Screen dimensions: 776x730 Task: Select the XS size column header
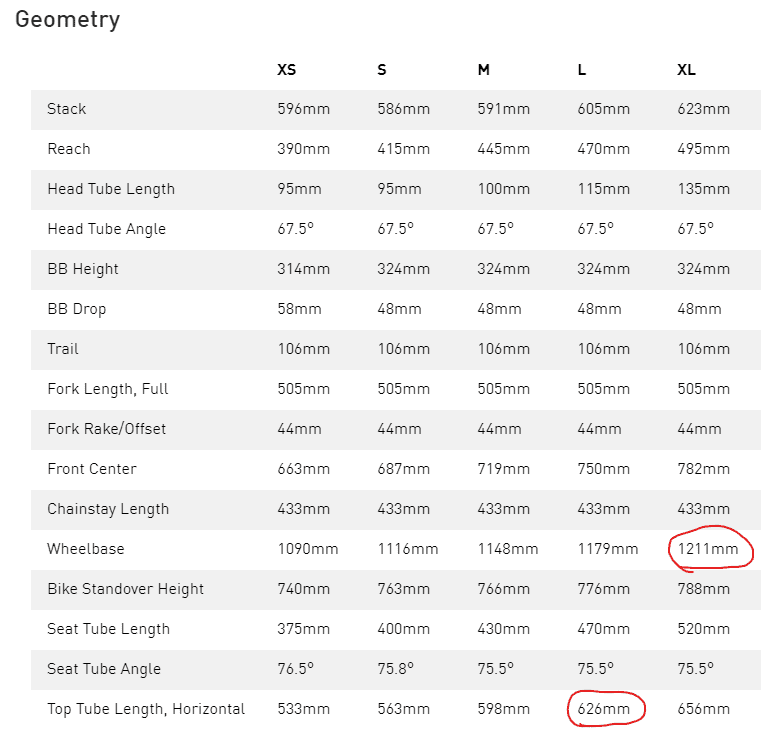(x=287, y=70)
